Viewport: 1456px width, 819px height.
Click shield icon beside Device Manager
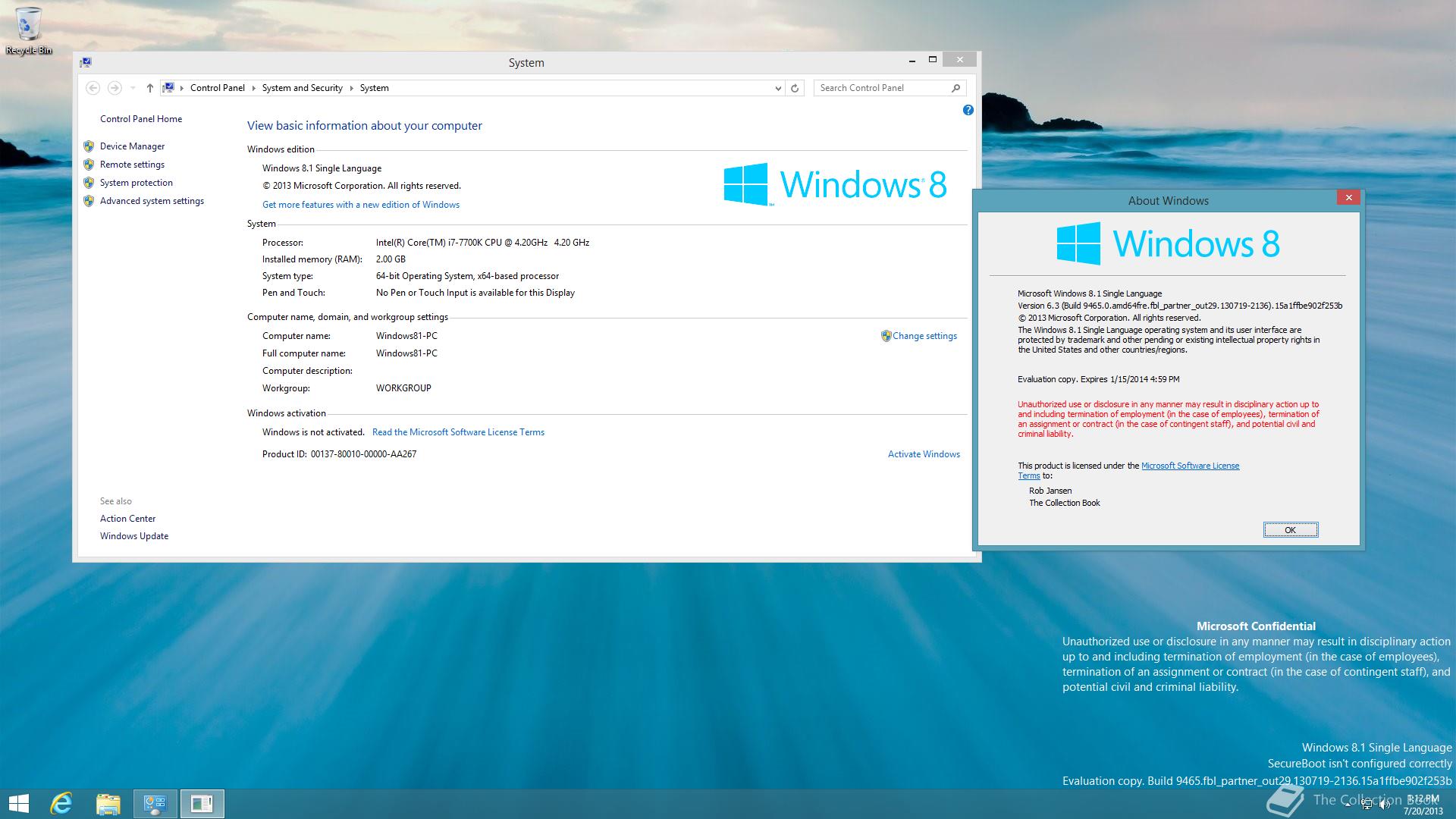[x=89, y=146]
